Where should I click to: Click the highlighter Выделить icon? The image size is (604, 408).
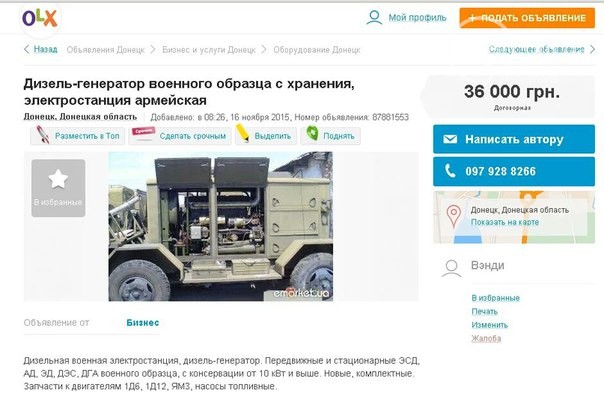242,133
